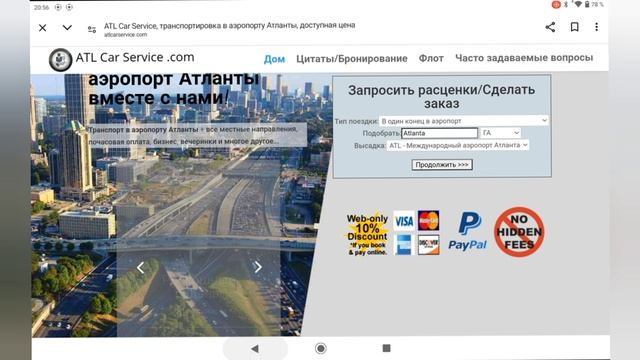This screenshot has height=360, width=640.
Task: Click the MasterCard logo
Action: pyautogui.click(x=429, y=220)
